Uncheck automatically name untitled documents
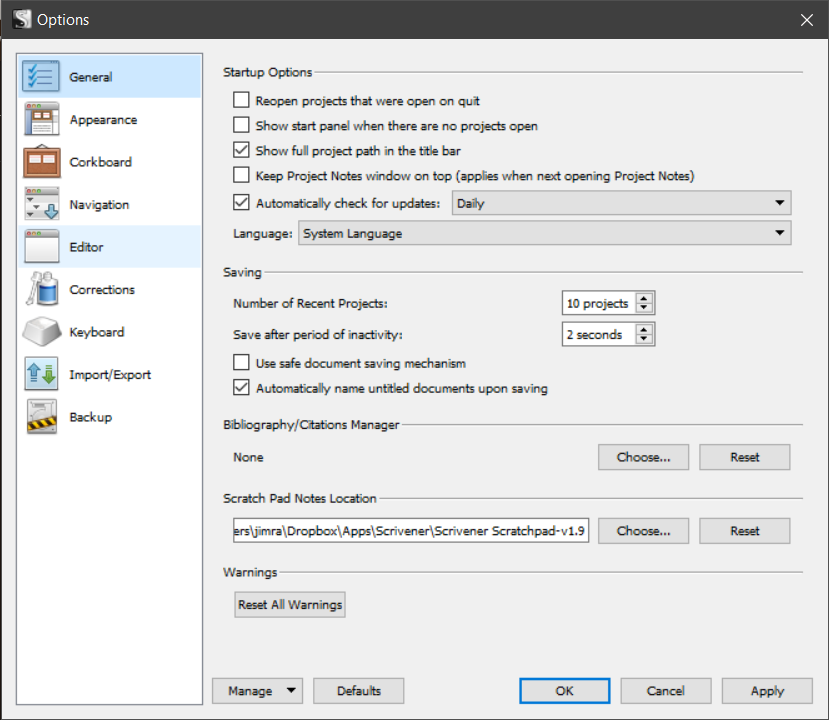The image size is (829, 720). click(241, 388)
